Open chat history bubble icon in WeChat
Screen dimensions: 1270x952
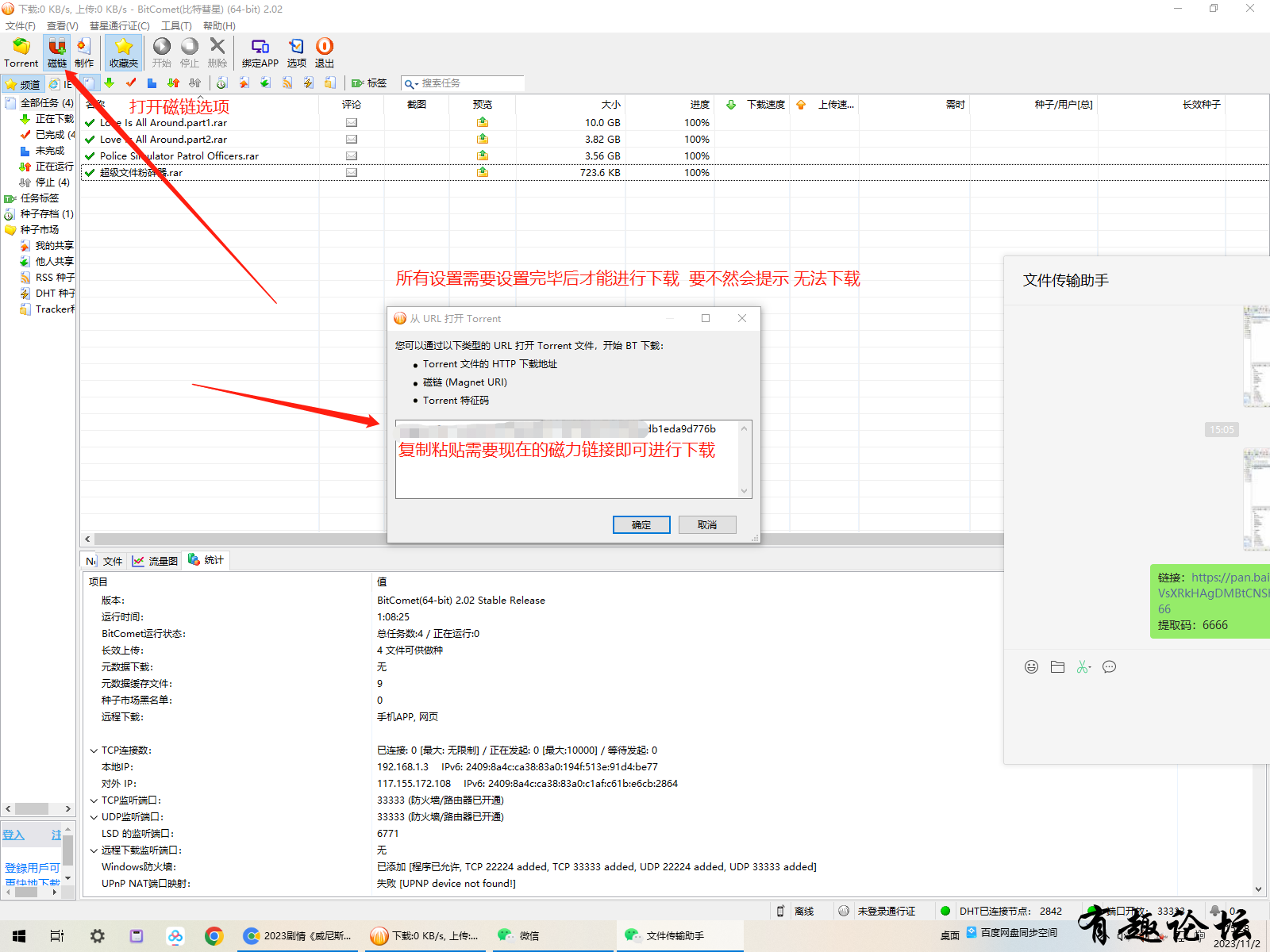click(x=1110, y=667)
